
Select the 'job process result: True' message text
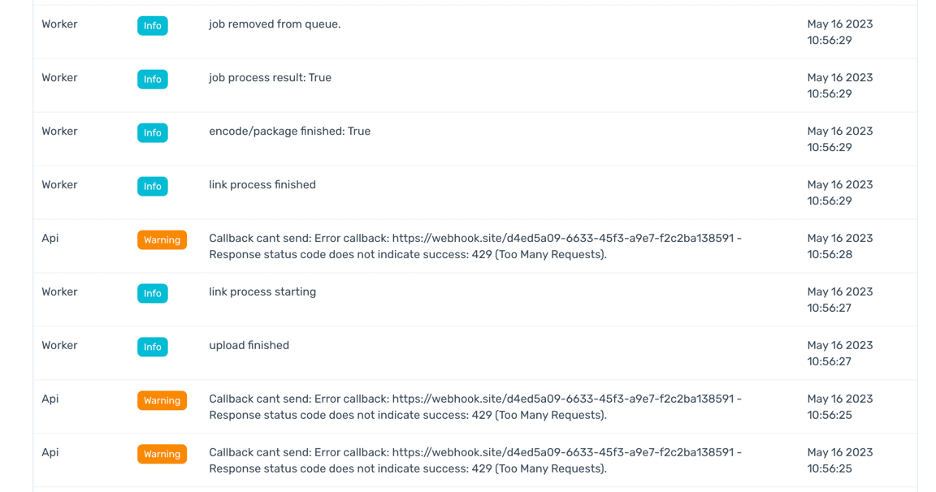270,78
